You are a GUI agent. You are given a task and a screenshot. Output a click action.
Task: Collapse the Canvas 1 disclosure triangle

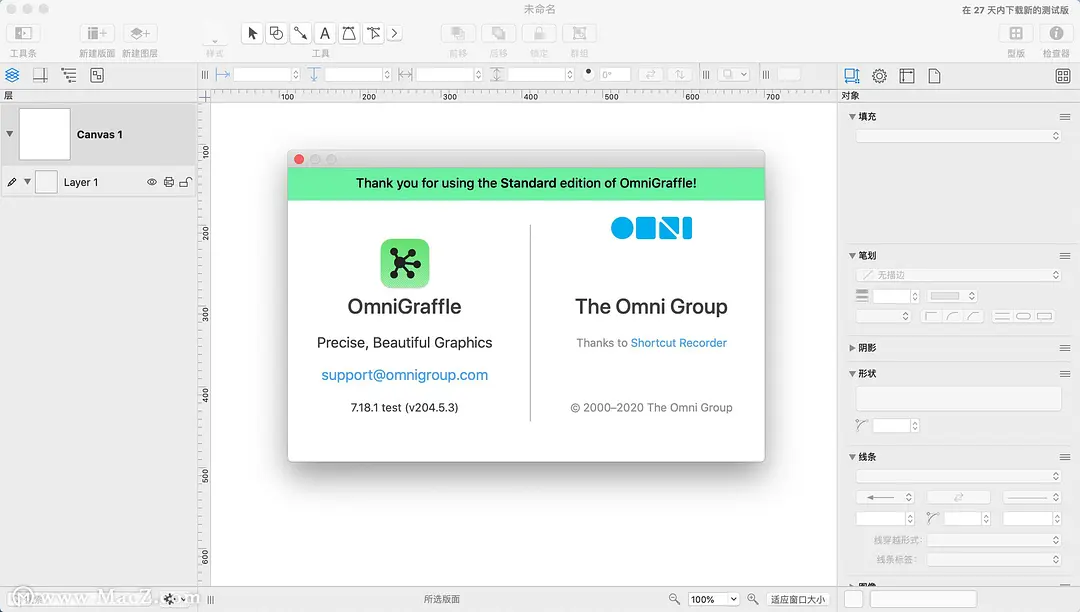(10, 134)
